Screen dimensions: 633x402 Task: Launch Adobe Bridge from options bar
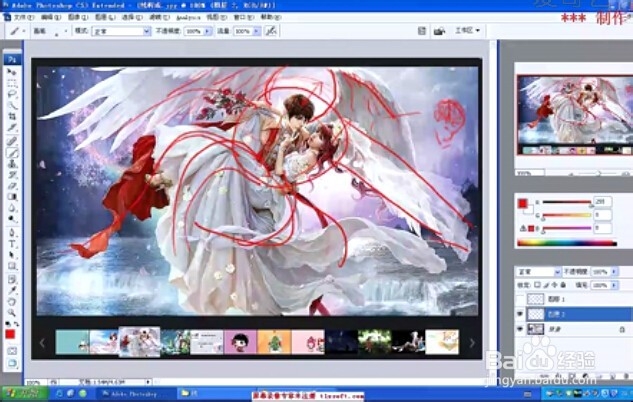coord(439,31)
